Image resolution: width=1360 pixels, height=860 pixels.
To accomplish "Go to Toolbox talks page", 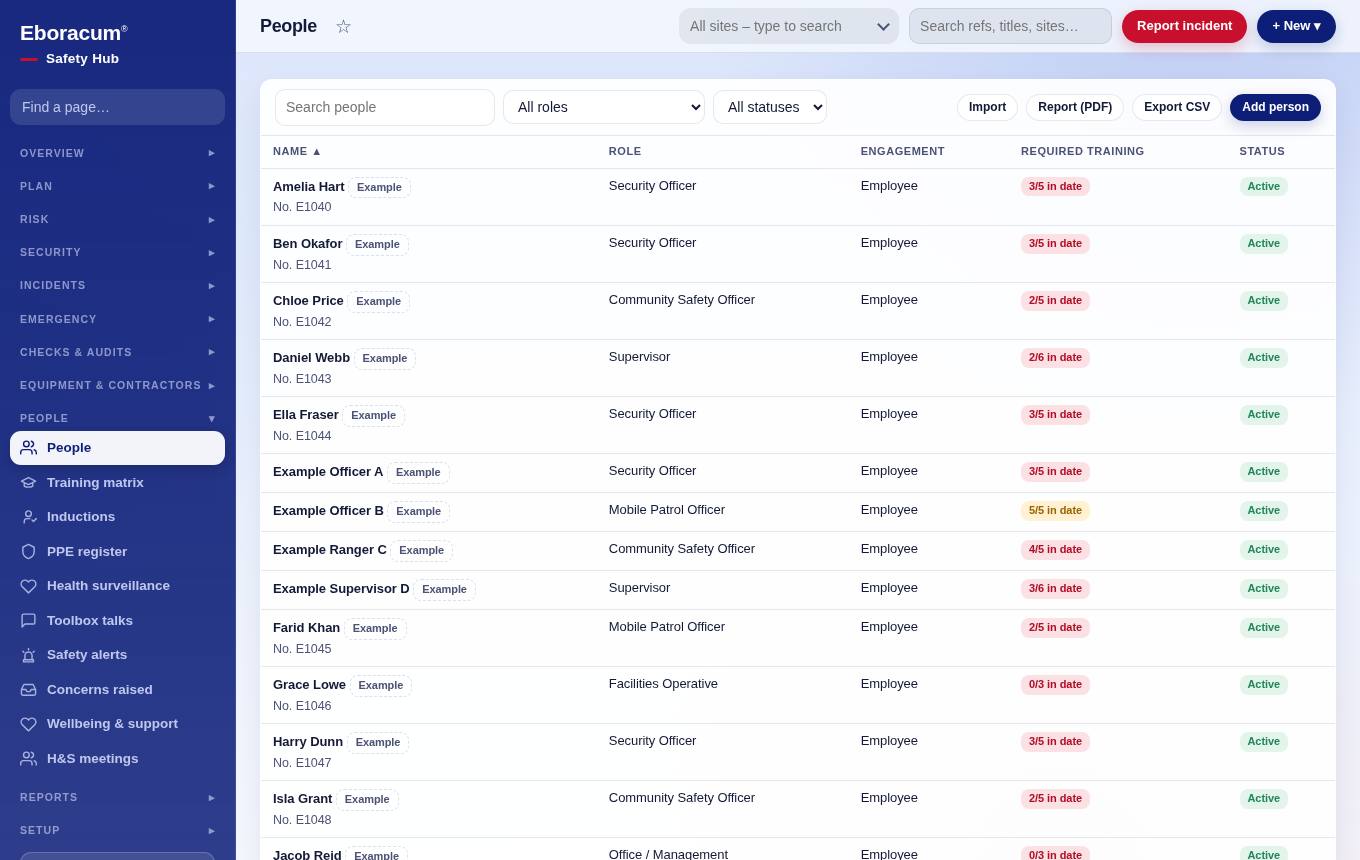I will click(x=117, y=621).
